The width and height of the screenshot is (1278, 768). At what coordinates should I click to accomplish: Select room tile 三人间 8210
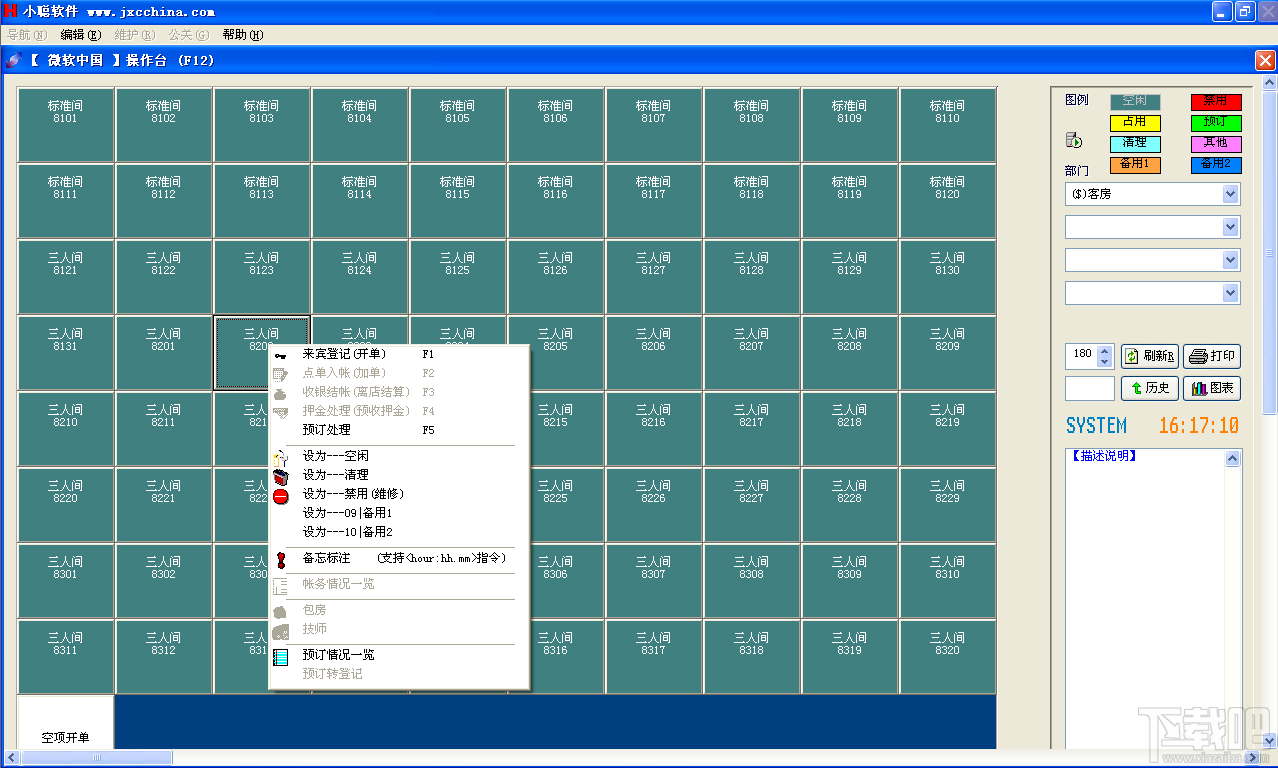[66, 429]
